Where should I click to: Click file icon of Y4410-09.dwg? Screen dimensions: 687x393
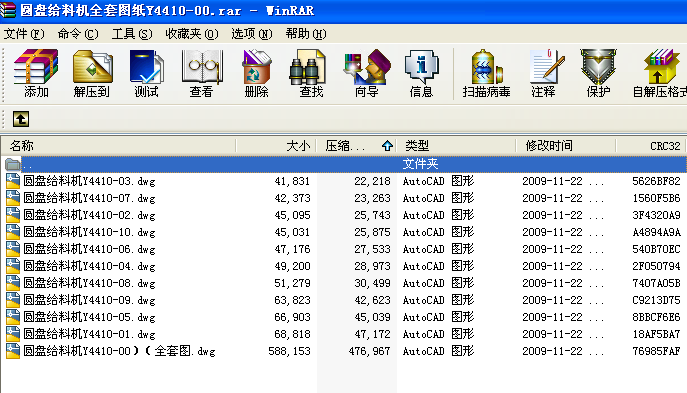[x=13, y=300]
